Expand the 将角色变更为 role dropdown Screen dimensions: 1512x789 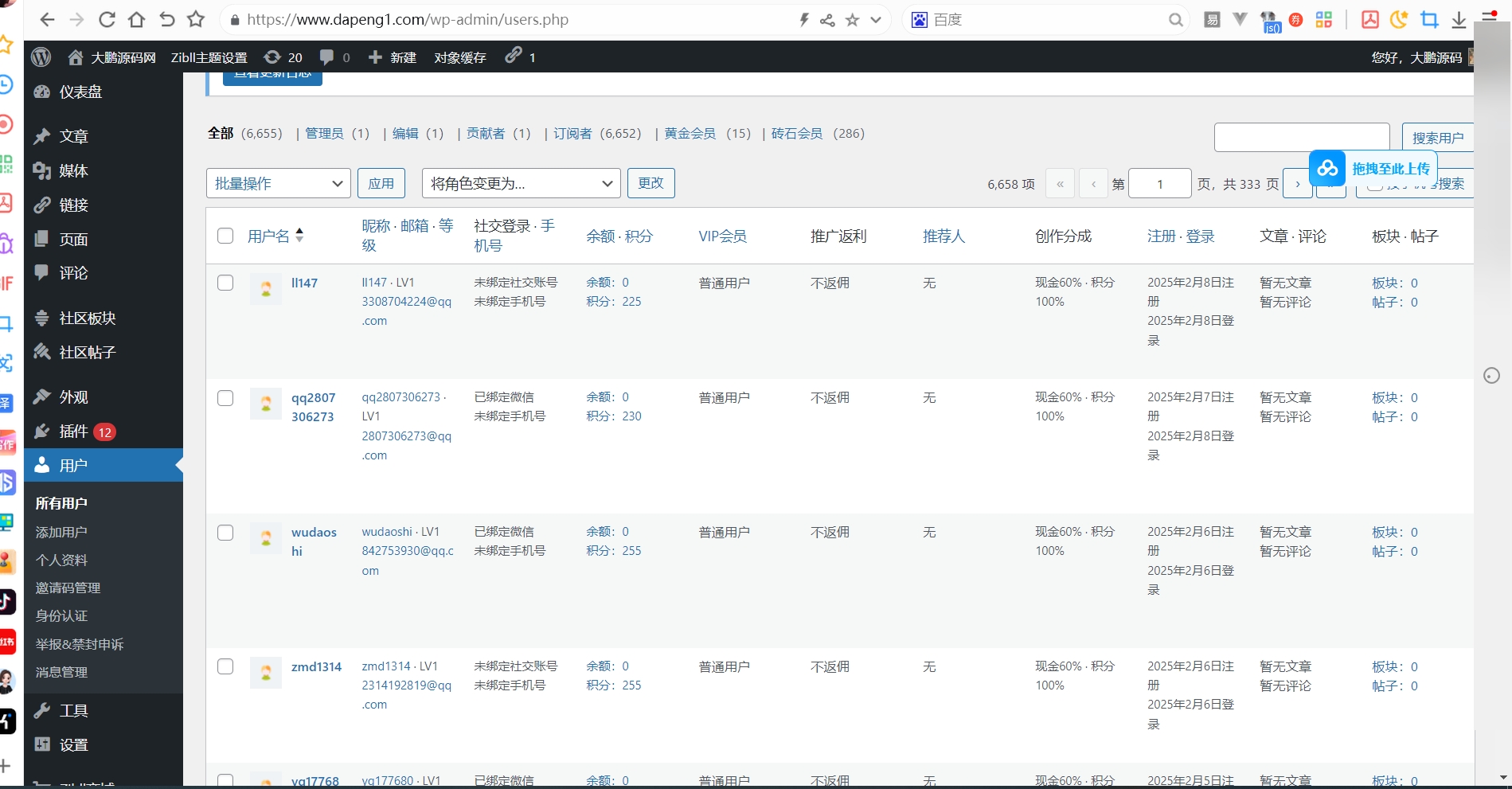(521, 183)
